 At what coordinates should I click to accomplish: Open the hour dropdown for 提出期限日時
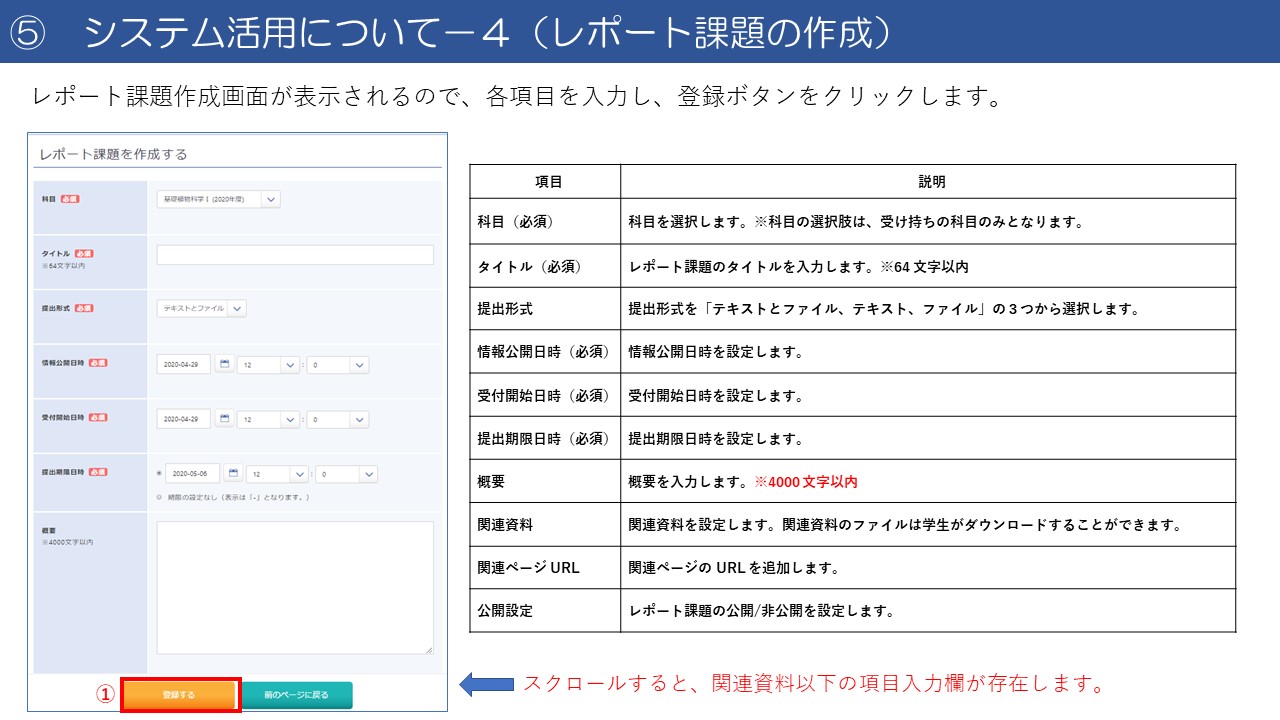pos(278,473)
